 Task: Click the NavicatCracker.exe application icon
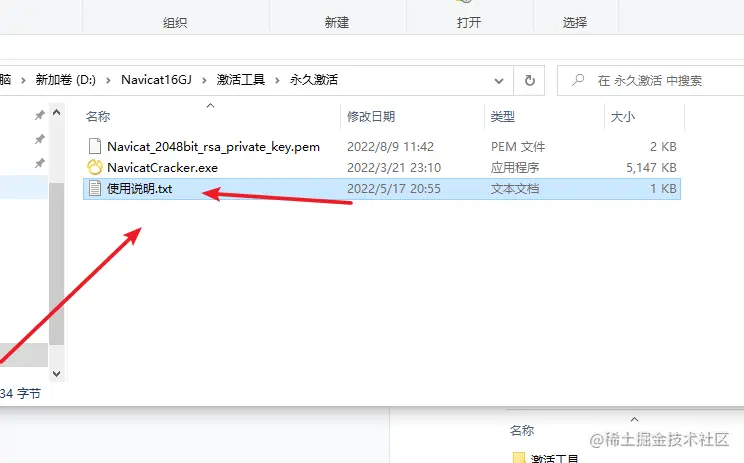[x=95, y=167]
